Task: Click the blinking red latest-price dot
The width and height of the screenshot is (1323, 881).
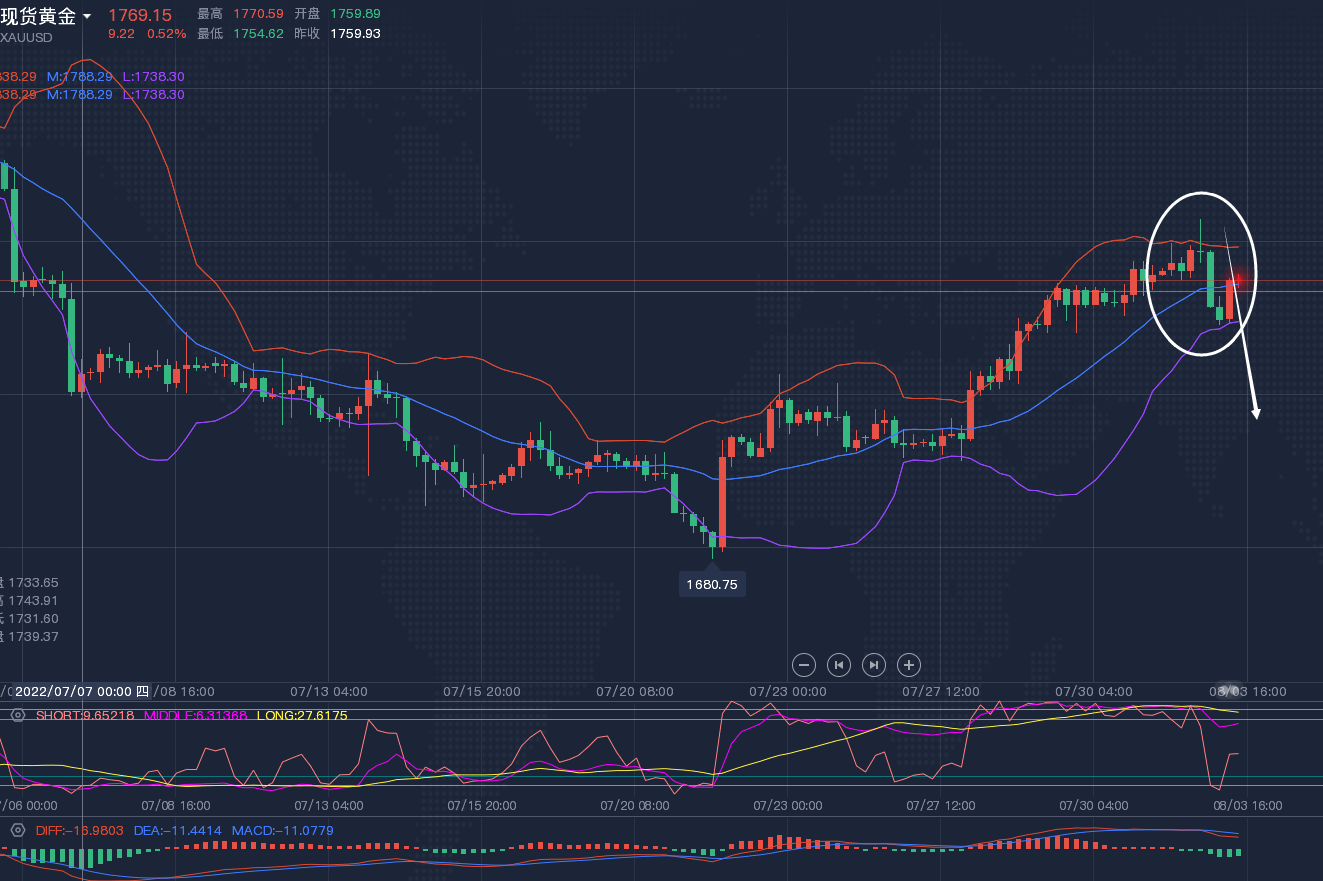Action: click(1239, 279)
